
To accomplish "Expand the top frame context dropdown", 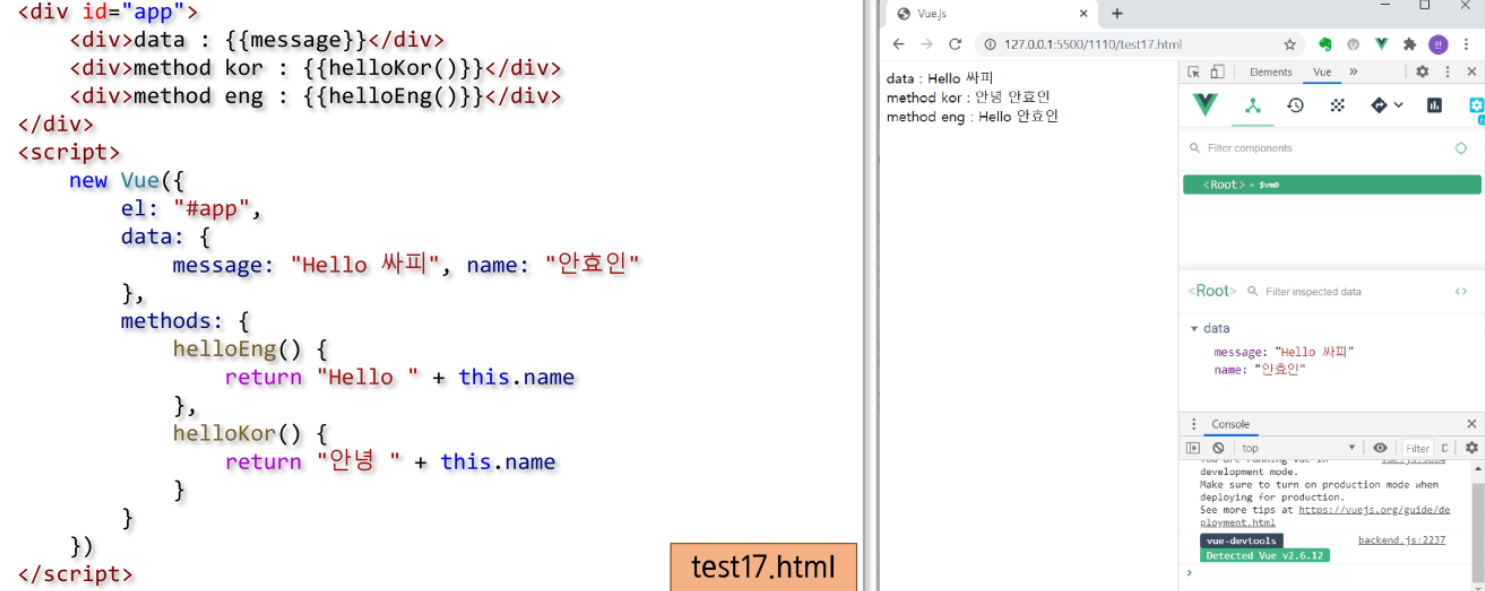I will pos(1352,447).
